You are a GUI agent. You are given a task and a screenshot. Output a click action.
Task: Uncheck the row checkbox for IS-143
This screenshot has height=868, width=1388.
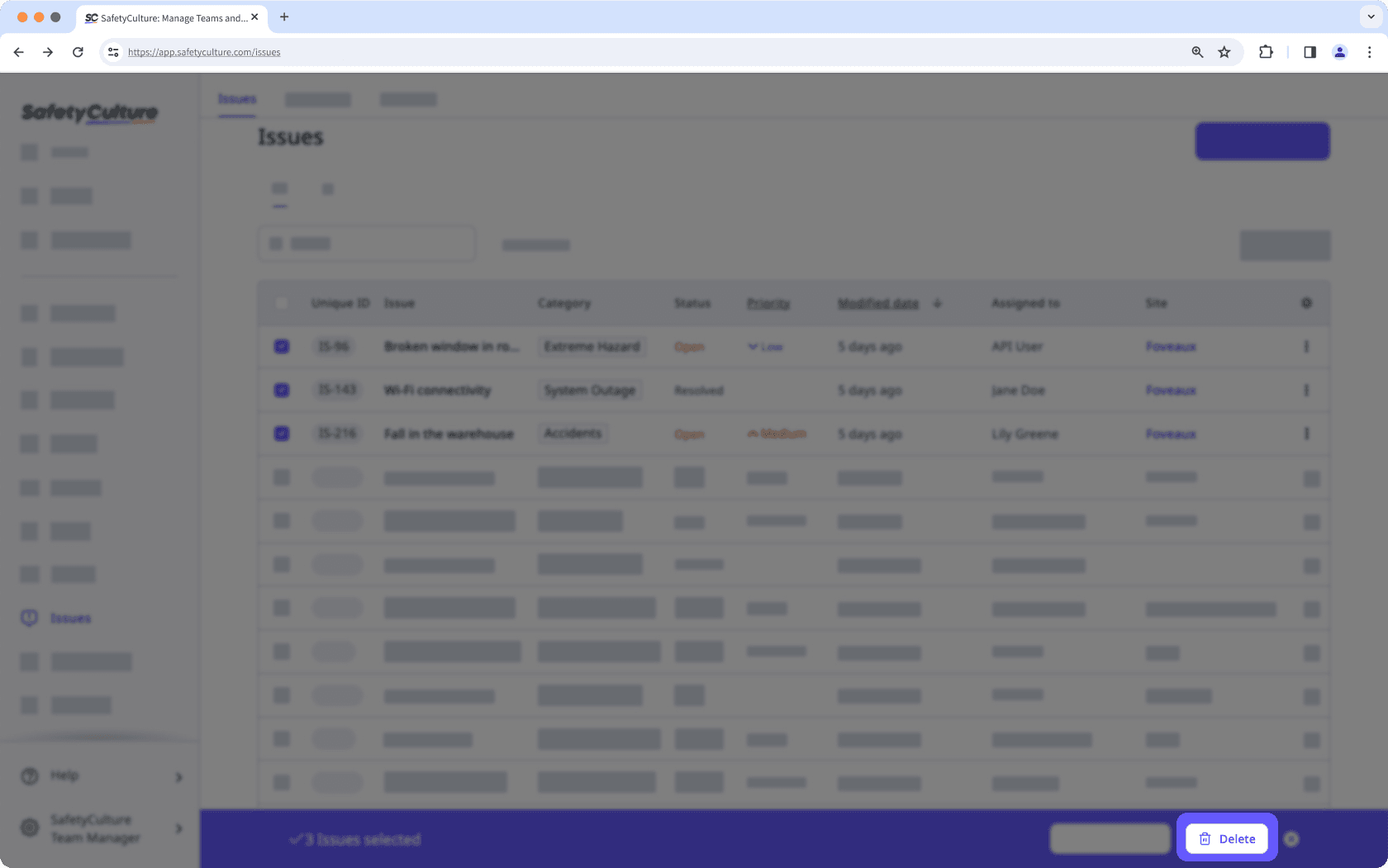tap(282, 390)
